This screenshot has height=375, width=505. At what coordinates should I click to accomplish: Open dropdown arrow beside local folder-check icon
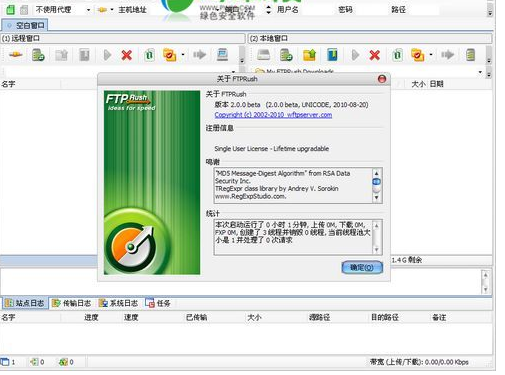tap(431, 55)
